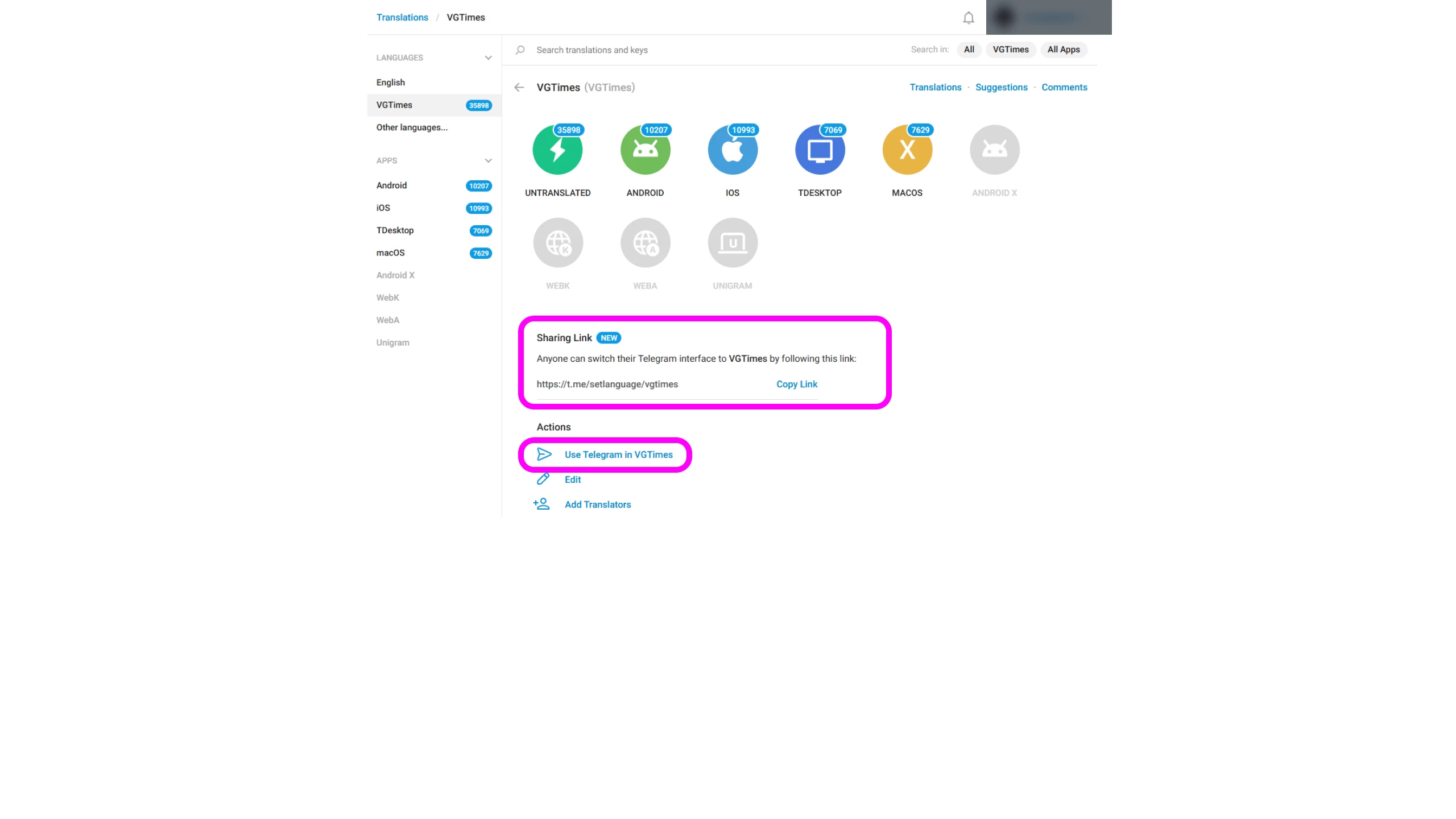Click Add Translators action
Image resolution: width=1456 pixels, height=819 pixels.
tap(597, 504)
